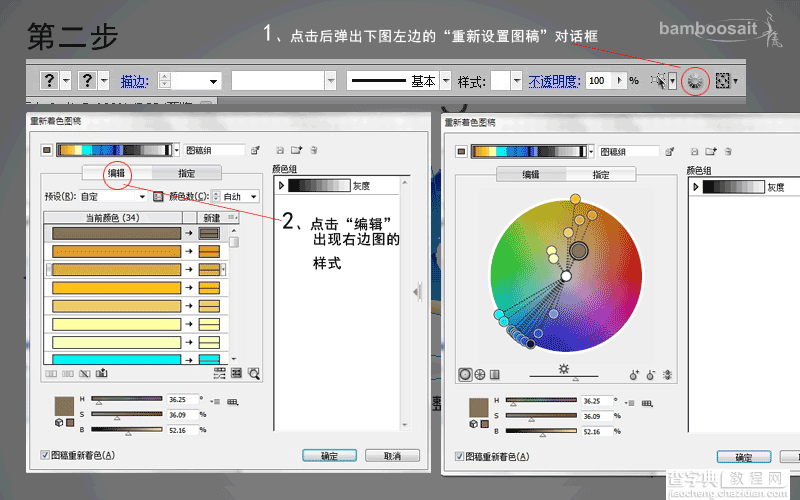
Task: Open the color mode menu icon beside the H field in the left dialog
Action: pyautogui.click(x=214, y=402)
